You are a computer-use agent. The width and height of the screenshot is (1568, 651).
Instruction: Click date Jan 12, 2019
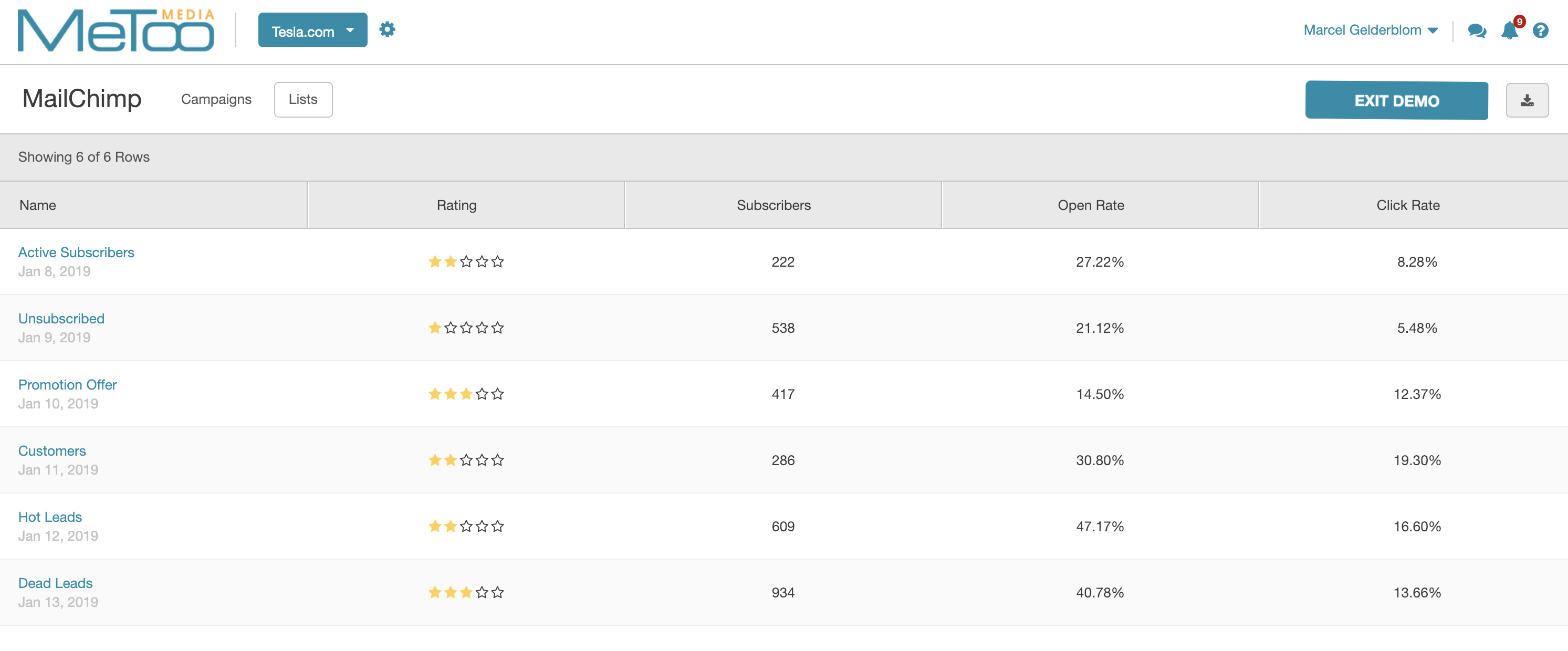coord(58,536)
